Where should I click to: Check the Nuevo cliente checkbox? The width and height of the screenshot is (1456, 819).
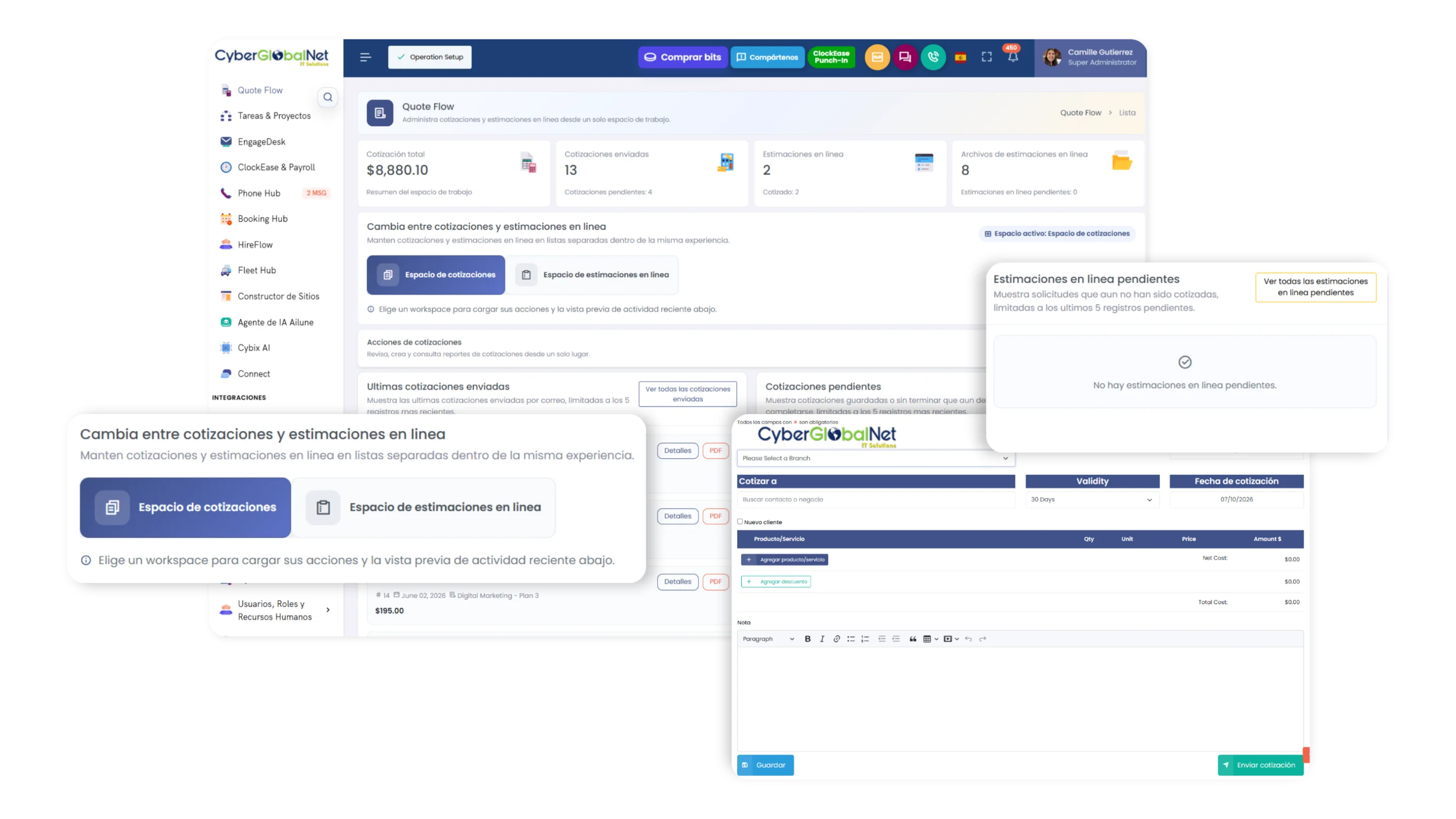click(740, 522)
